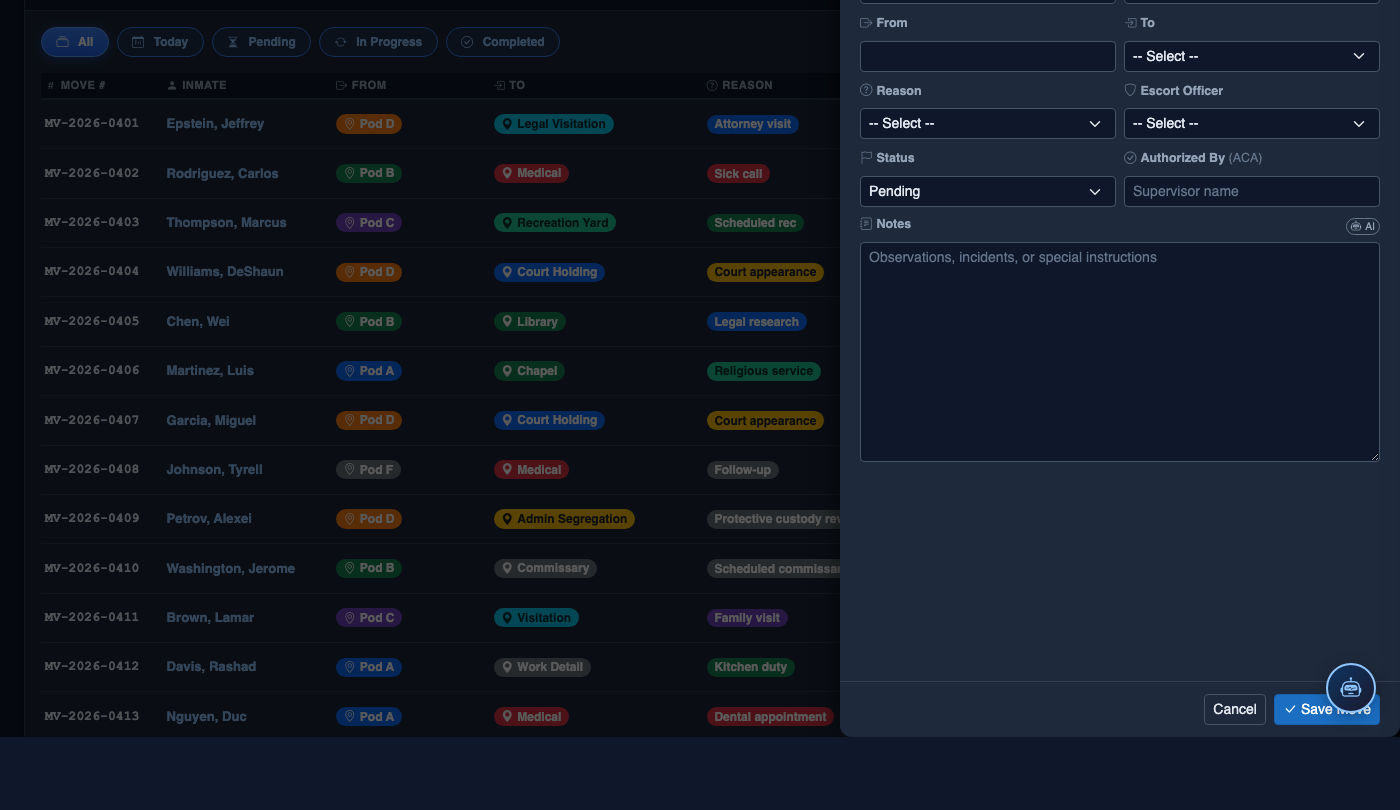Click the AI notes helper badge
Screen dimensions: 1400x810
click(1363, 227)
